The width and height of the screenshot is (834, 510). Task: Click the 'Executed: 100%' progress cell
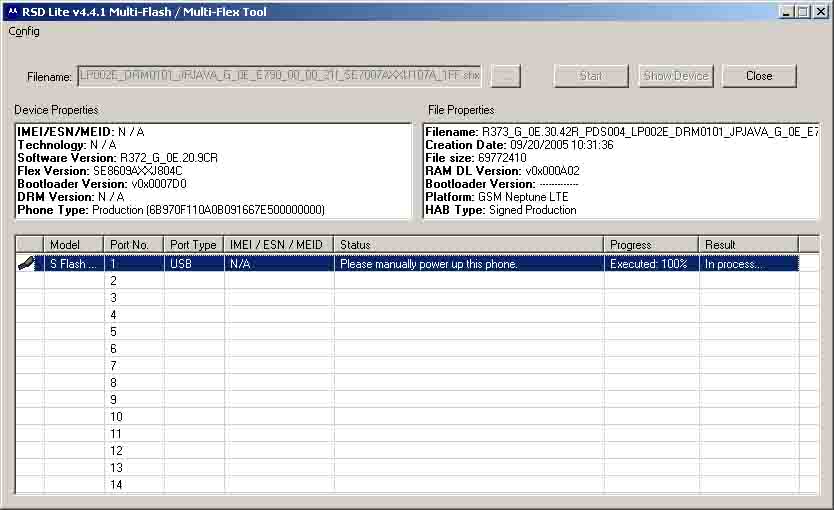(649, 264)
